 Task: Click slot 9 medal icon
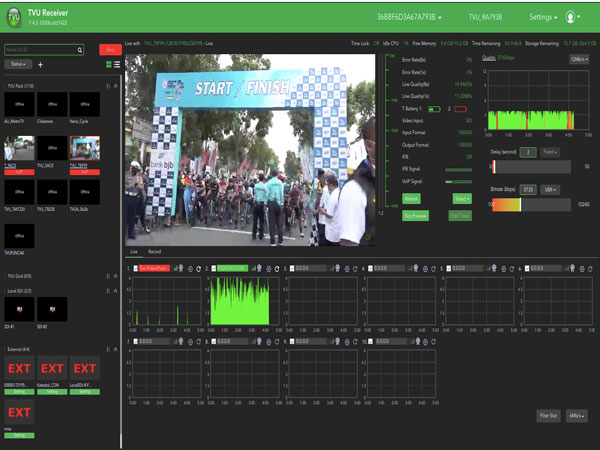tap(338, 341)
